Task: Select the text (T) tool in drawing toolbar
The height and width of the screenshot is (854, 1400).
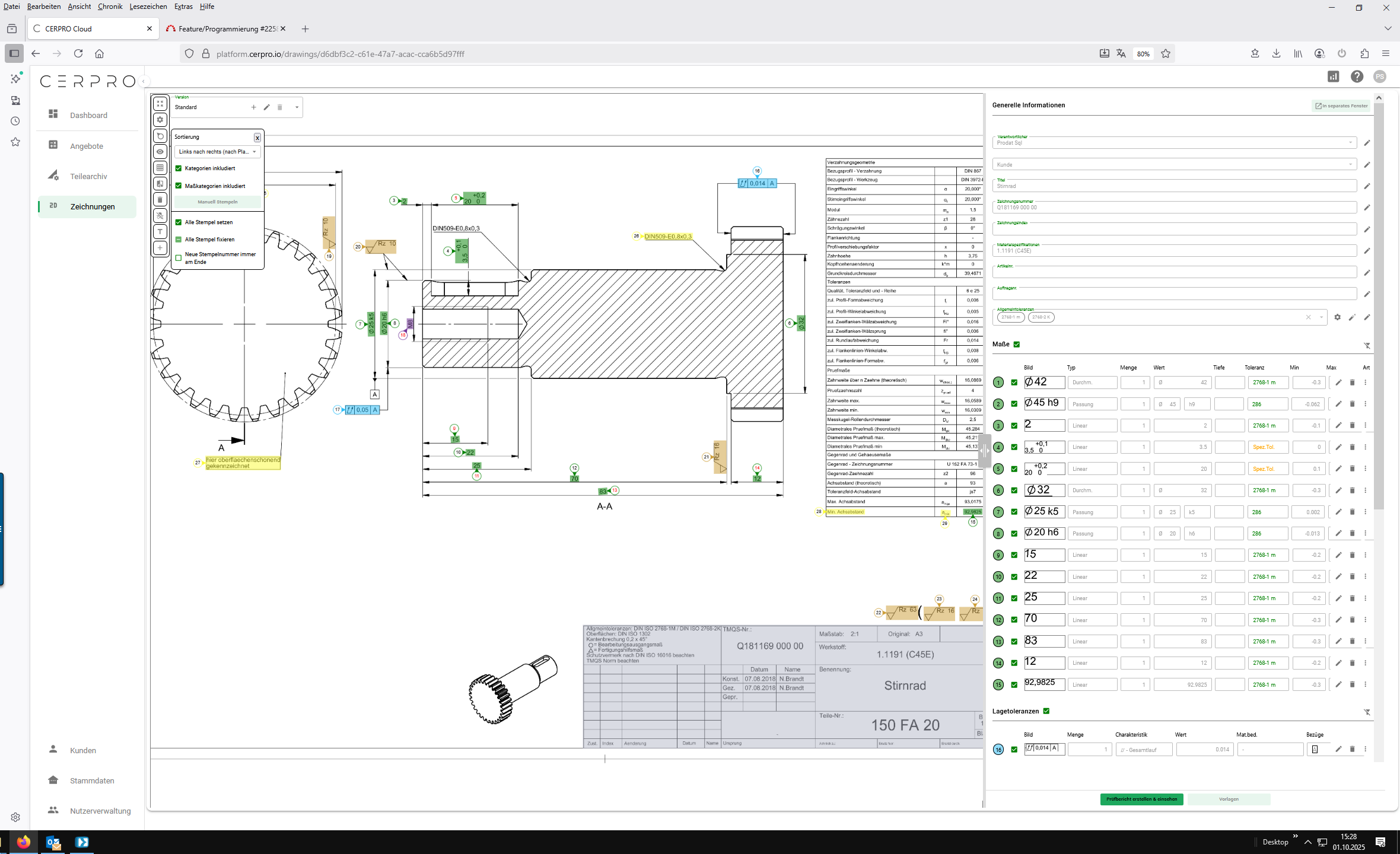Action: (160, 232)
